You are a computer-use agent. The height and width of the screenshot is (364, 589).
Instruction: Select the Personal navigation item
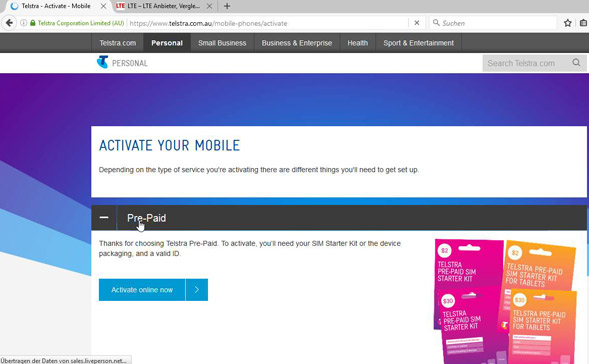tap(167, 43)
